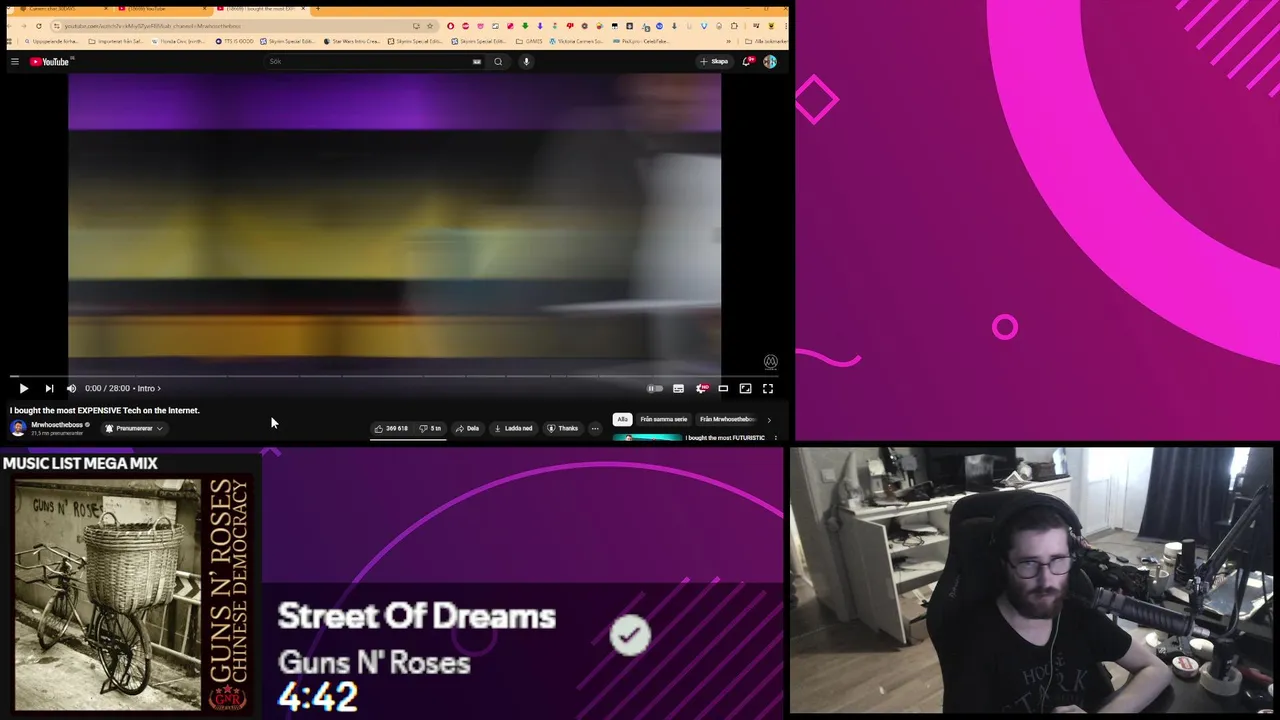Screen dimensions: 1280x720
Task: Dislike the video with thumbs down
Action: point(431,428)
